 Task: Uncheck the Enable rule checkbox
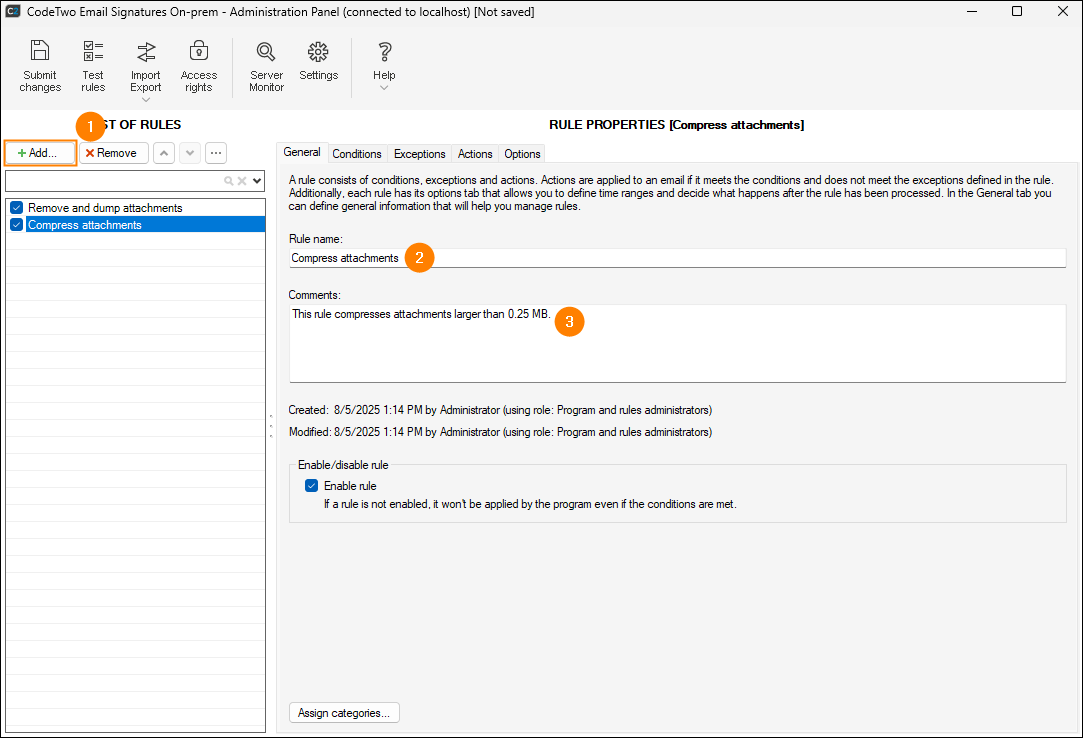(311, 486)
